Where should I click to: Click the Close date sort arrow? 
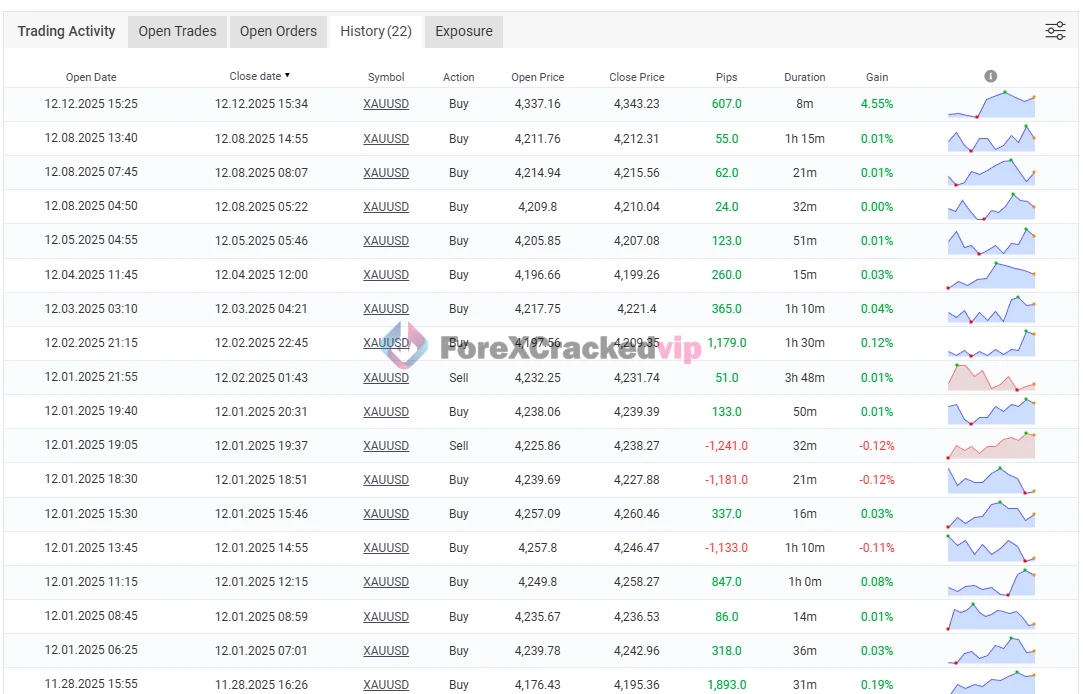coord(288,76)
